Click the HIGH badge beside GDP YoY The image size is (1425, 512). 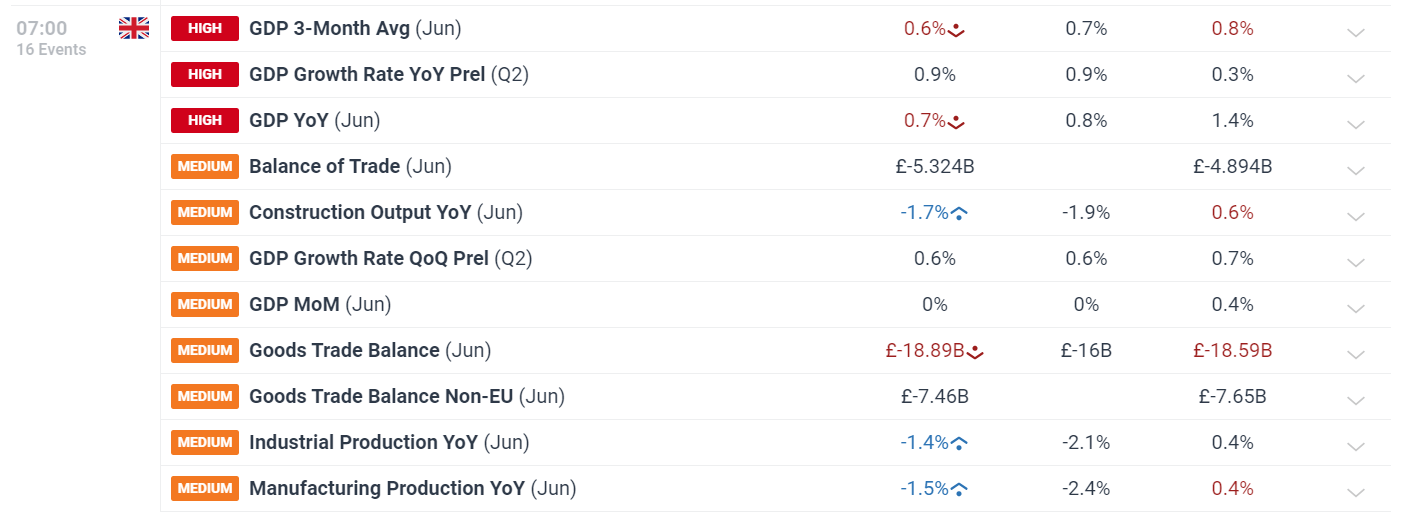(x=205, y=120)
